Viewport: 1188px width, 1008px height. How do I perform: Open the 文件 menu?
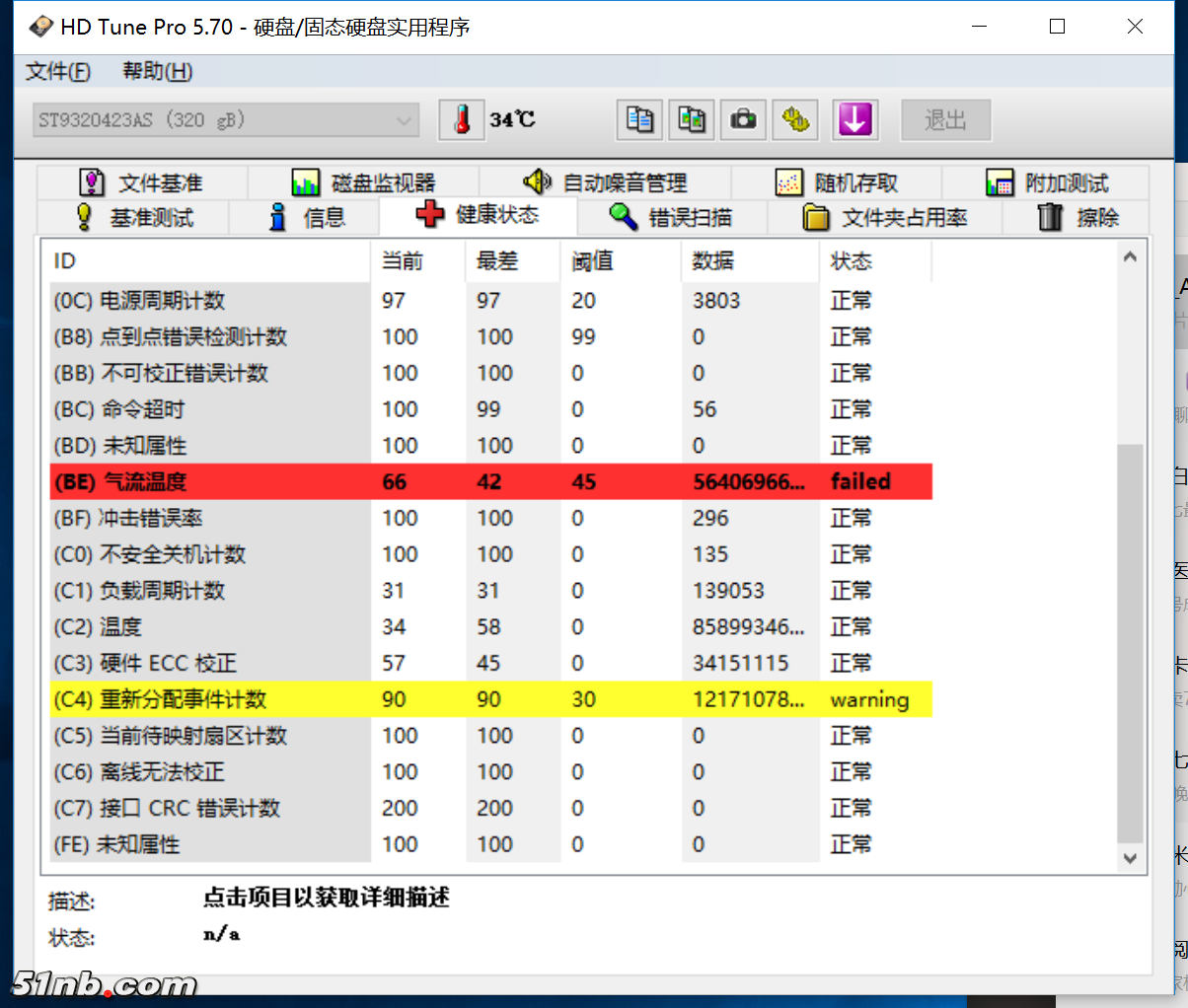[x=57, y=71]
